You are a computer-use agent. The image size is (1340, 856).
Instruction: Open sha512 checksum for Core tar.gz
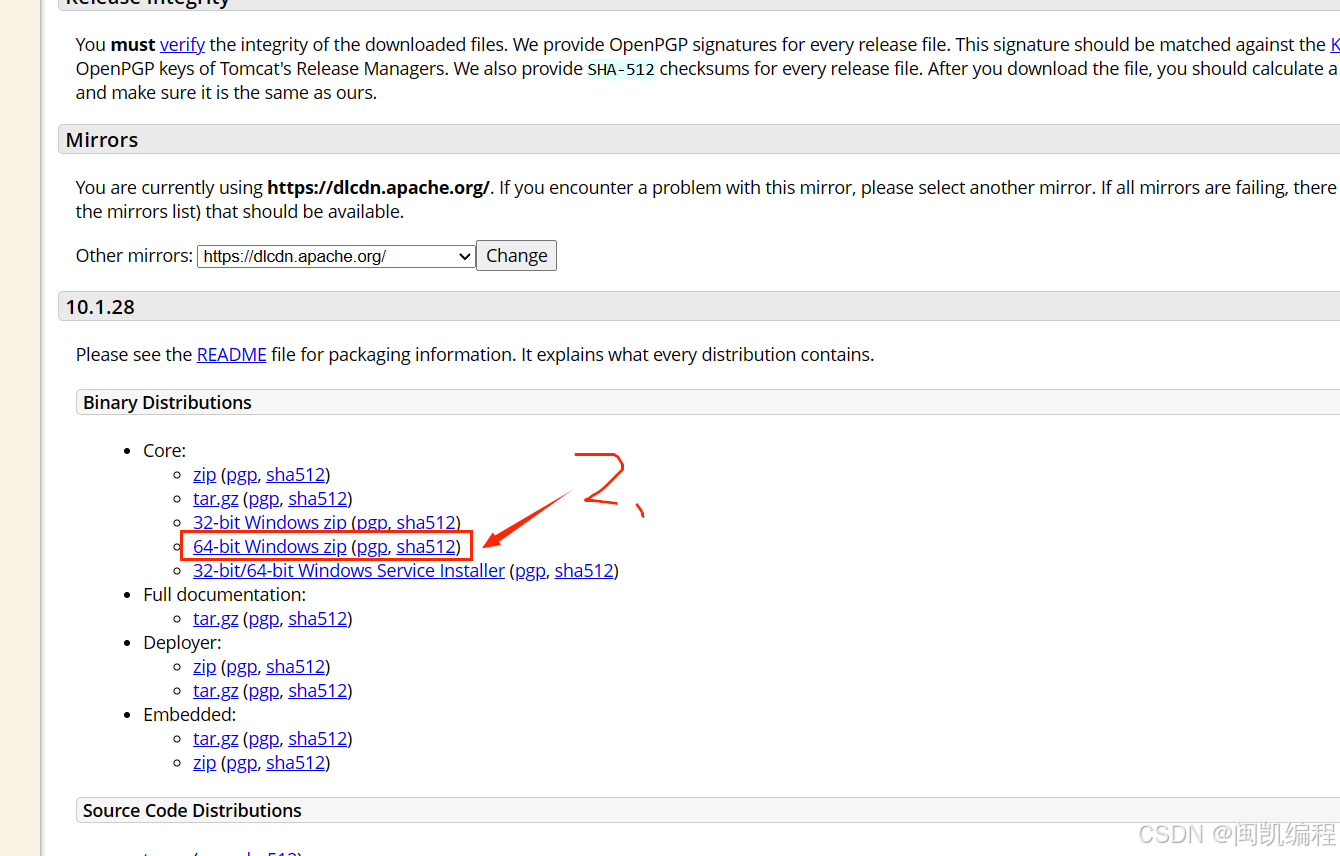(x=318, y=498)
